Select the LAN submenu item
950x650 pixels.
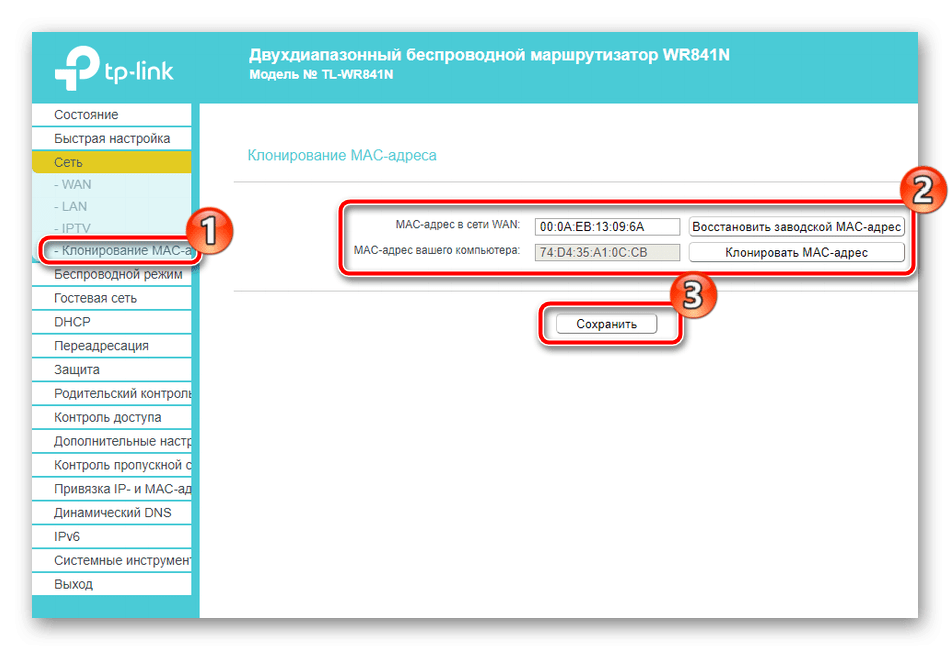74,206
